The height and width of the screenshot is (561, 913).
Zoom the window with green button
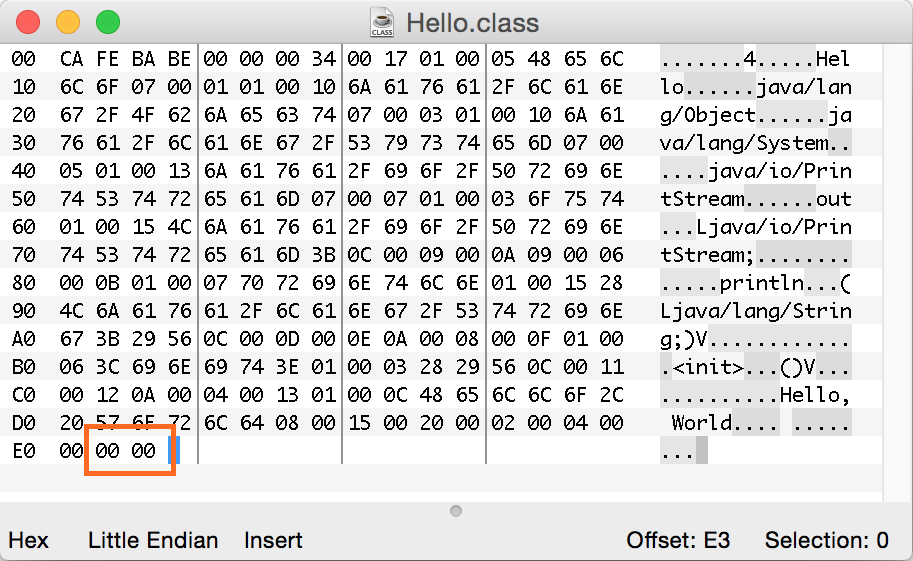coord(107,21)
